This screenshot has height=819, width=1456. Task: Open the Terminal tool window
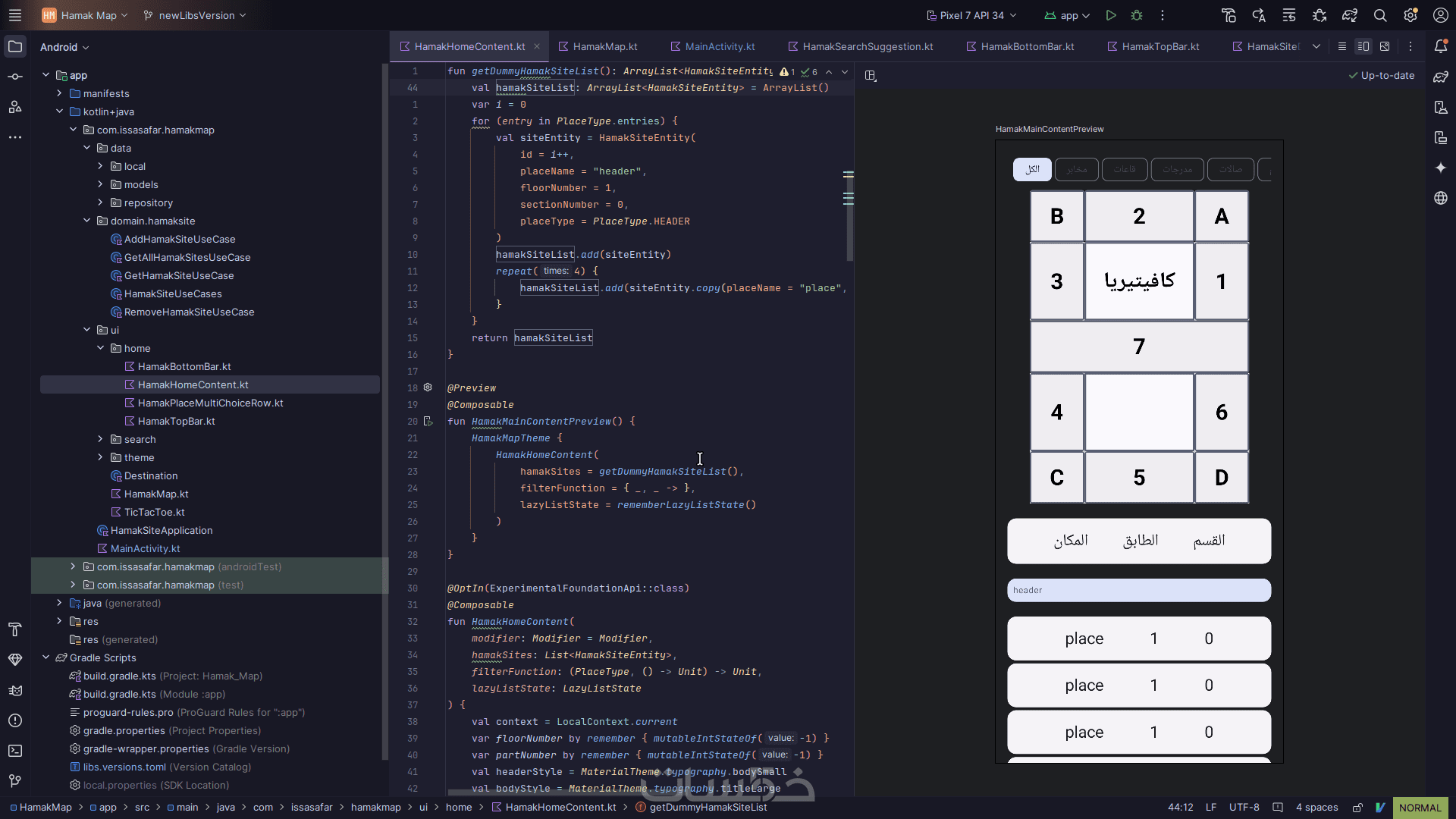15,751
